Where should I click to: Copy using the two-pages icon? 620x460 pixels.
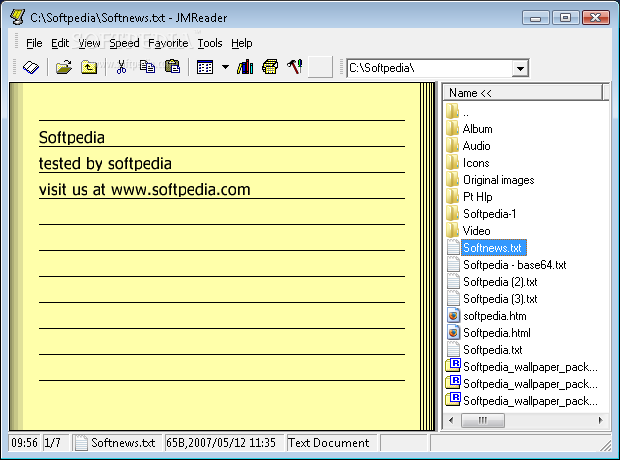pos(147,67)
